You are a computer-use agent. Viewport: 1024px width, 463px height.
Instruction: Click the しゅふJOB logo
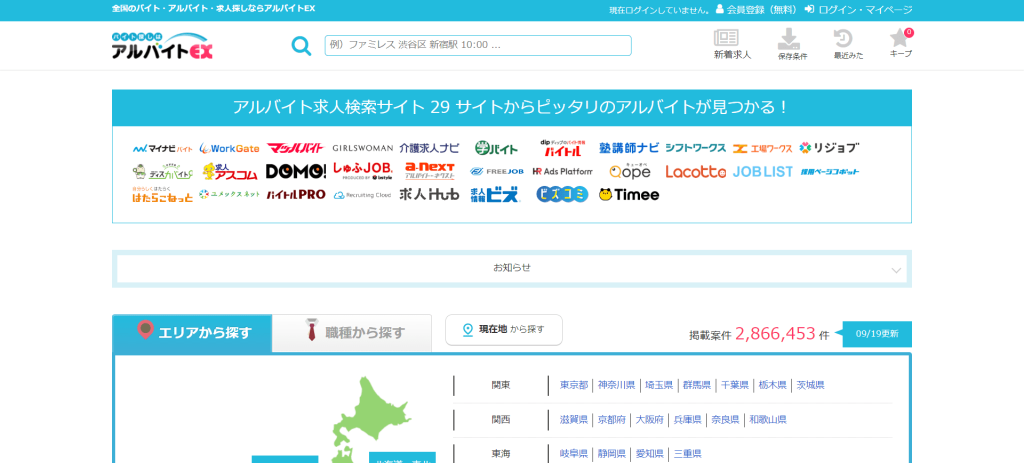(362, 172)
